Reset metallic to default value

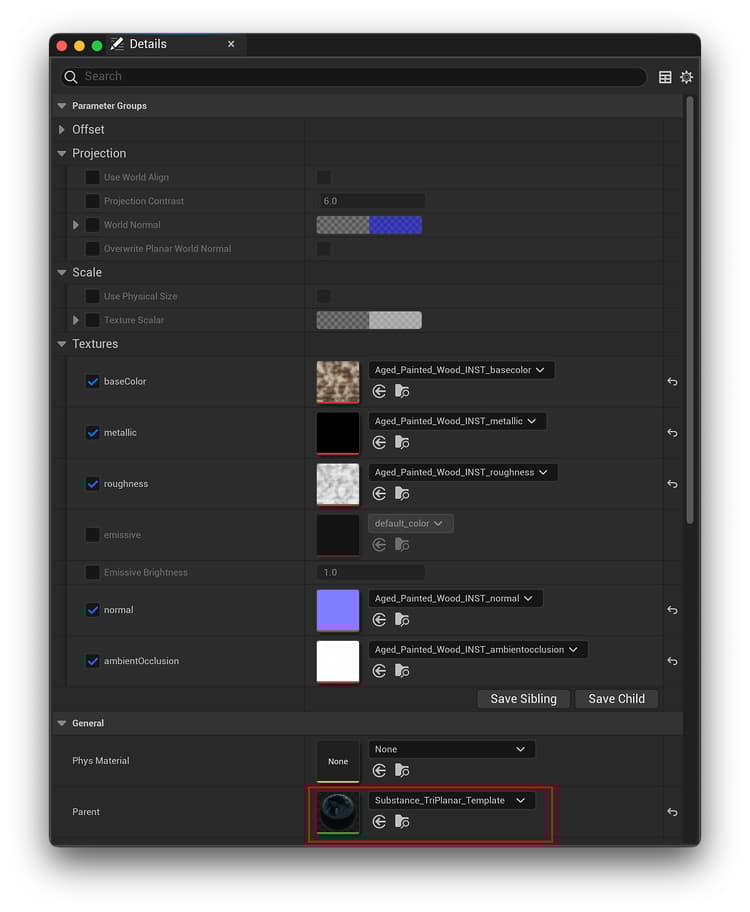pos(672,433)
